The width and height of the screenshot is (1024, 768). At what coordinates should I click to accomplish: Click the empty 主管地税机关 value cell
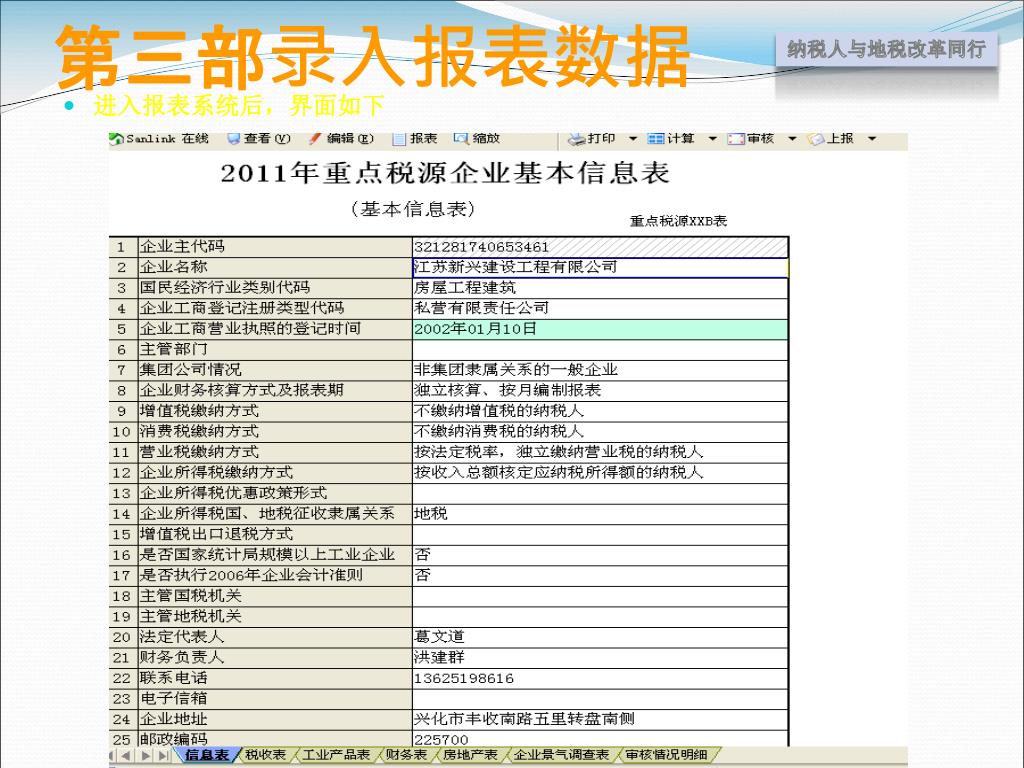pos(600,617)
